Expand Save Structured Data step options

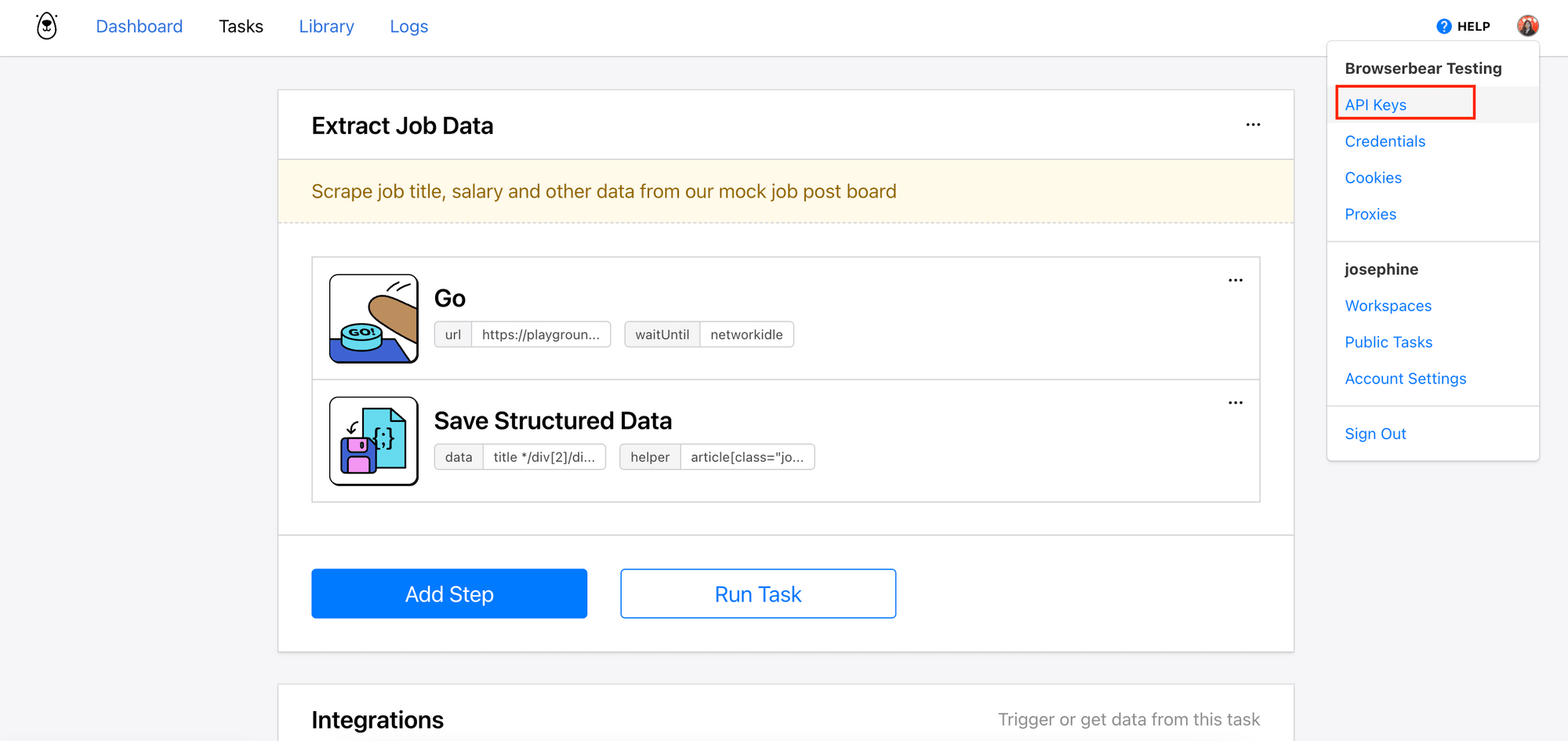click(x=1236, y=402)
